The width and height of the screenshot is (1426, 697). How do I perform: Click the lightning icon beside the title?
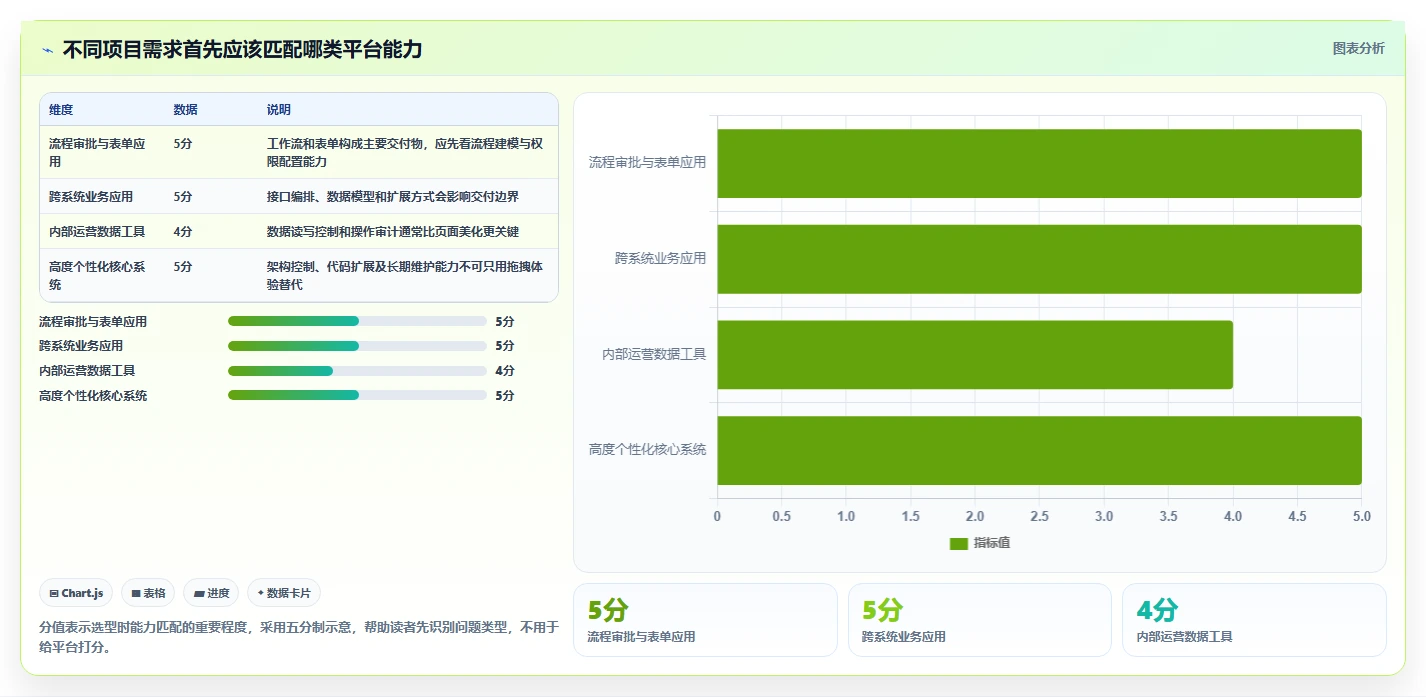[x=47, y=50]
